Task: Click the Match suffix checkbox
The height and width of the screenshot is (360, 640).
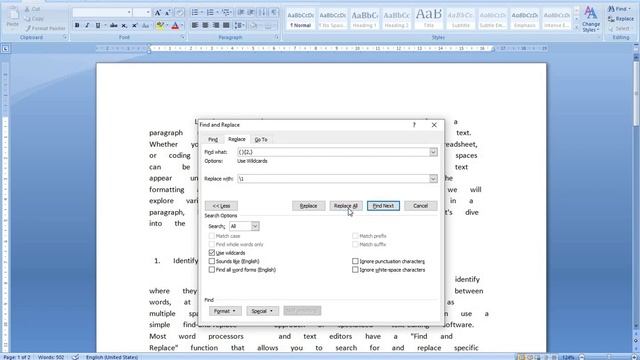Action: click(x=355, y=244)
